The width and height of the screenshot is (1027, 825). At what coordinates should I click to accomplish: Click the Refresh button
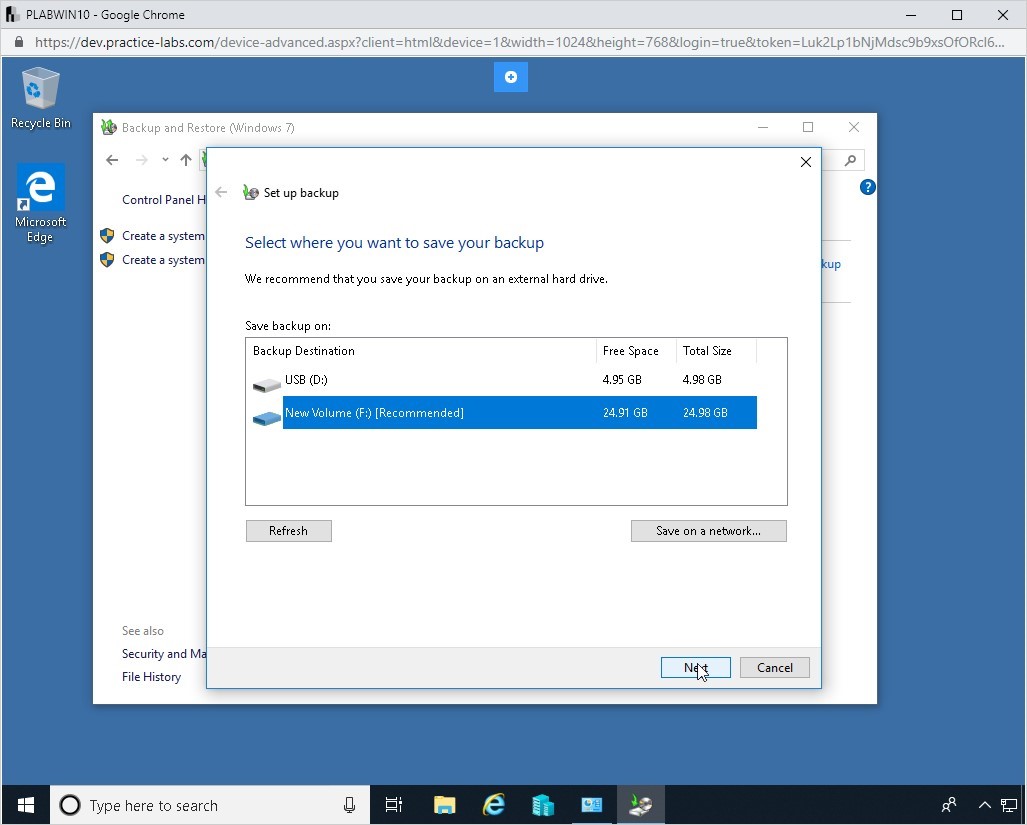pyautogui.click(x=289, y=531)
